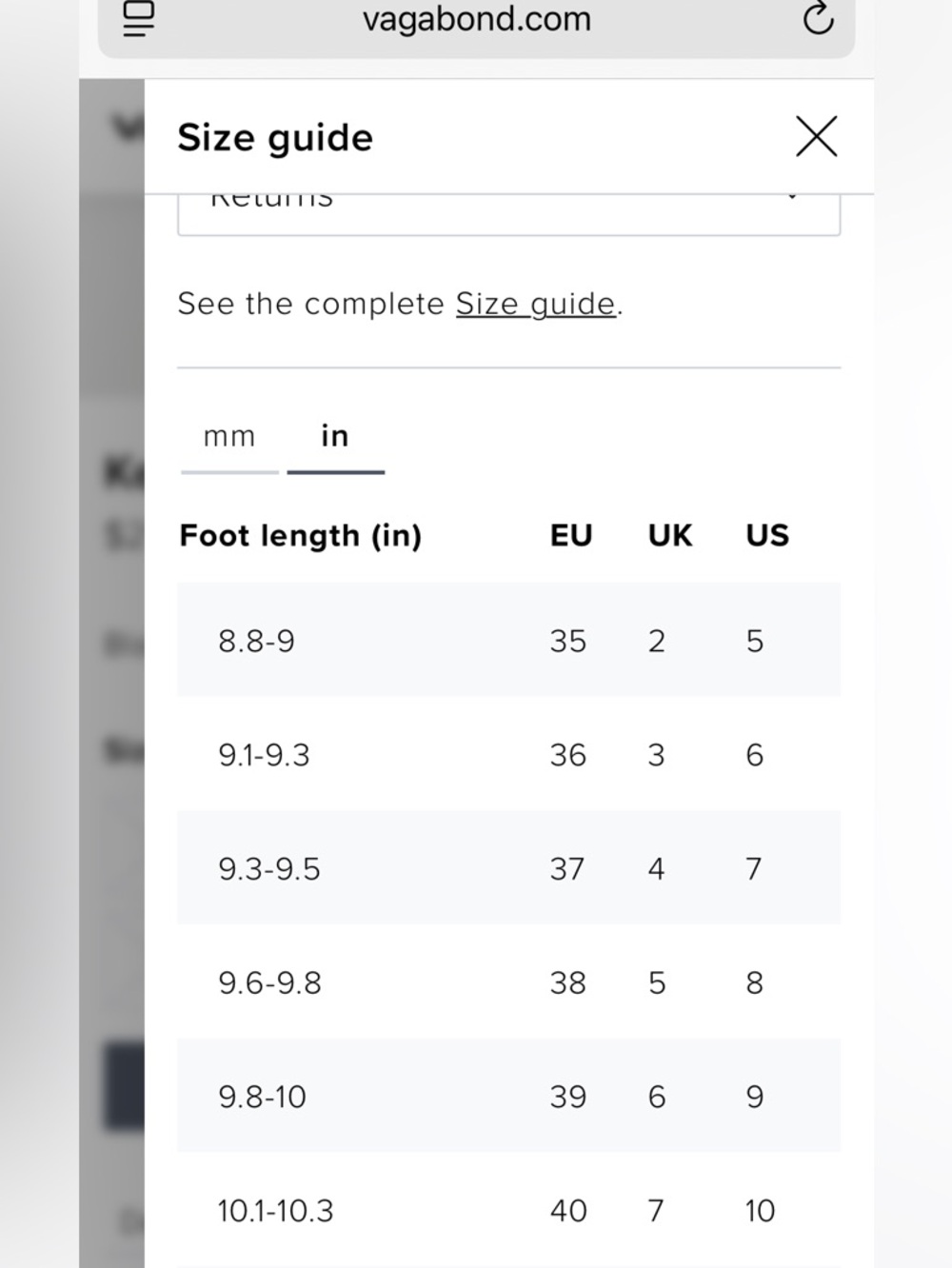Reload the vagabond.com page

click(x=818, y=19)
